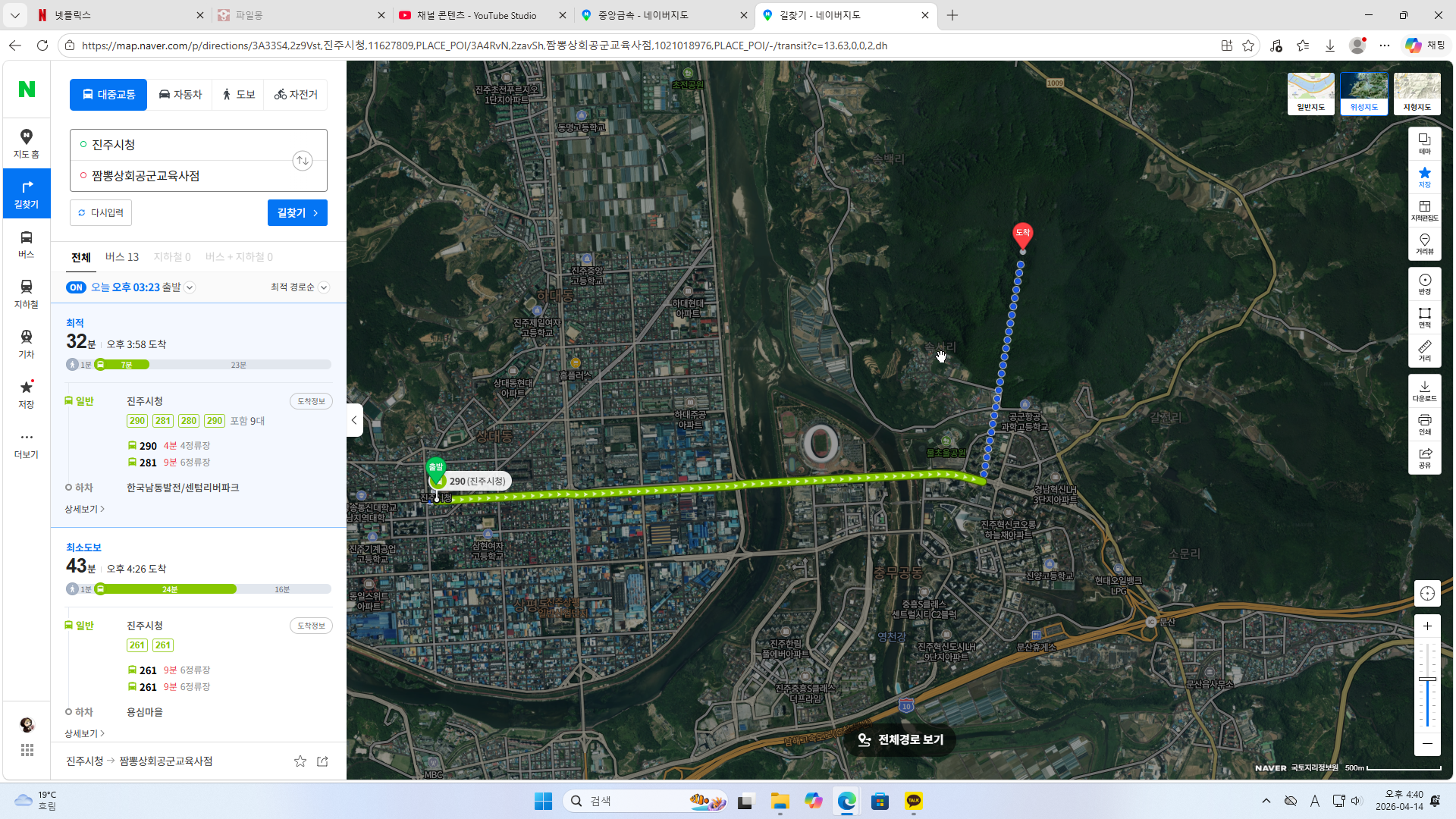Screen dimensions: 1456x819
Task: Zoom in with the plus button
Action: (x=1427, y=626)
